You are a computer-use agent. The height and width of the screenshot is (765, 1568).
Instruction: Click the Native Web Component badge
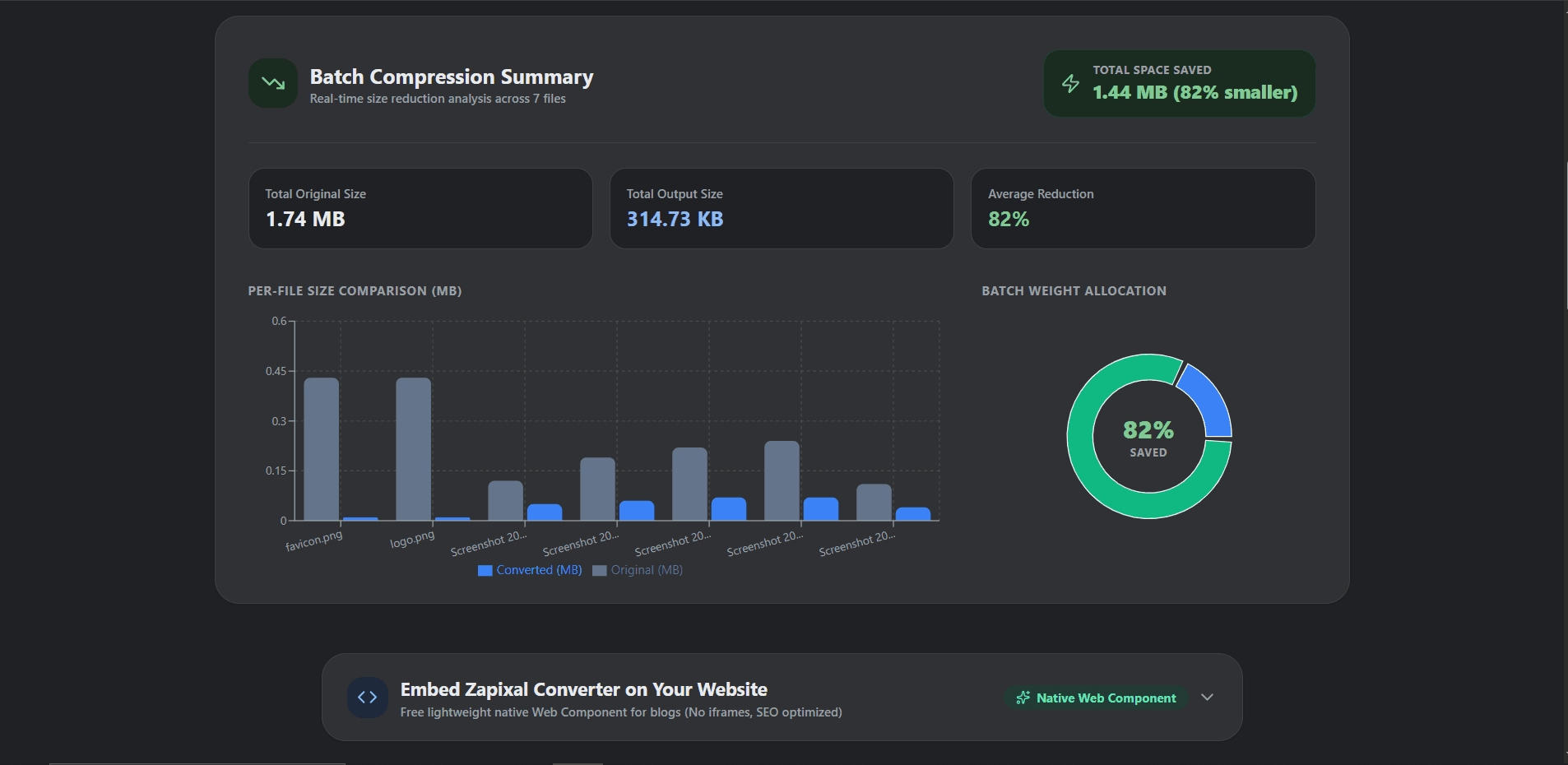pos(1096,698)
